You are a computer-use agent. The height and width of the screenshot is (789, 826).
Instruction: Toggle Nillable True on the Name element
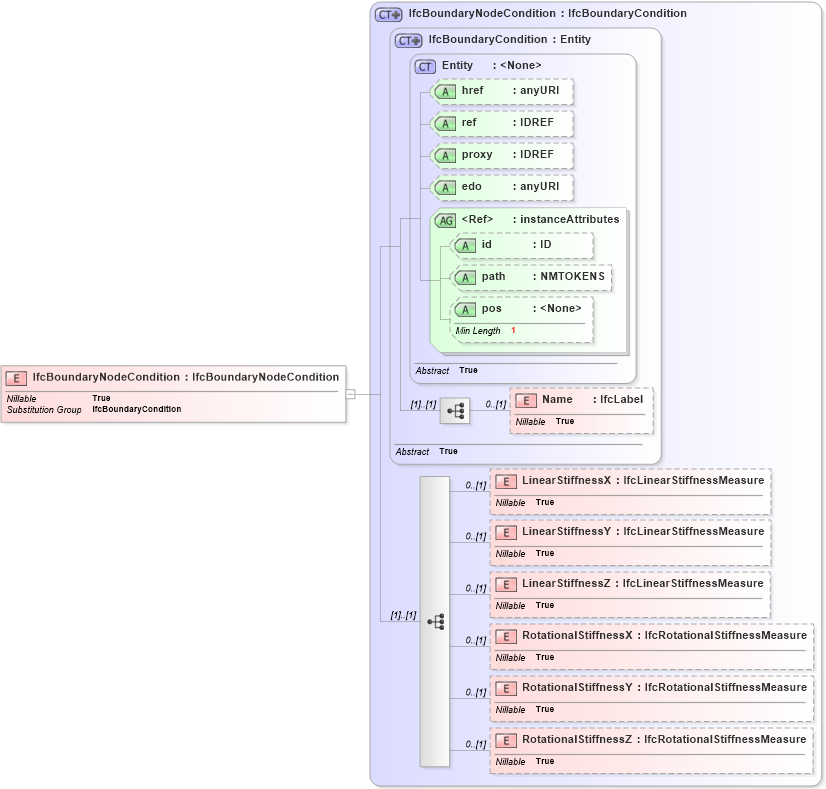(566, 421)
